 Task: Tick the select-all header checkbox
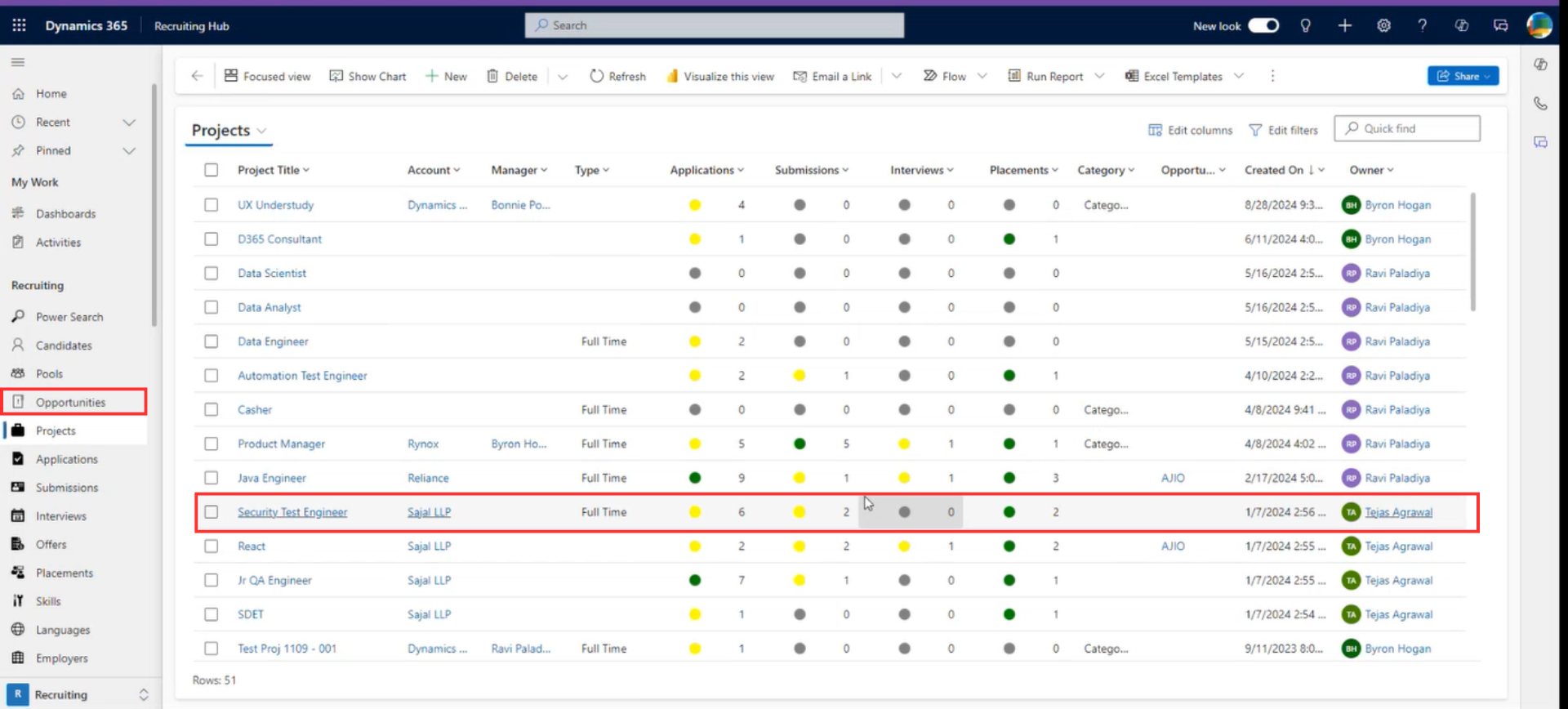pyautogui.click(x=212, y=170)
